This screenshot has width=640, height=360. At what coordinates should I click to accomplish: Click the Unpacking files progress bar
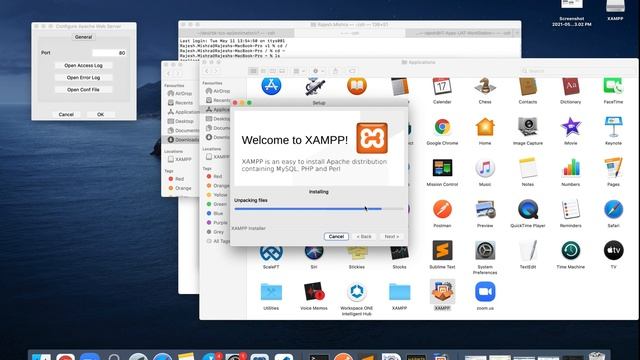(x=319, y=209)
